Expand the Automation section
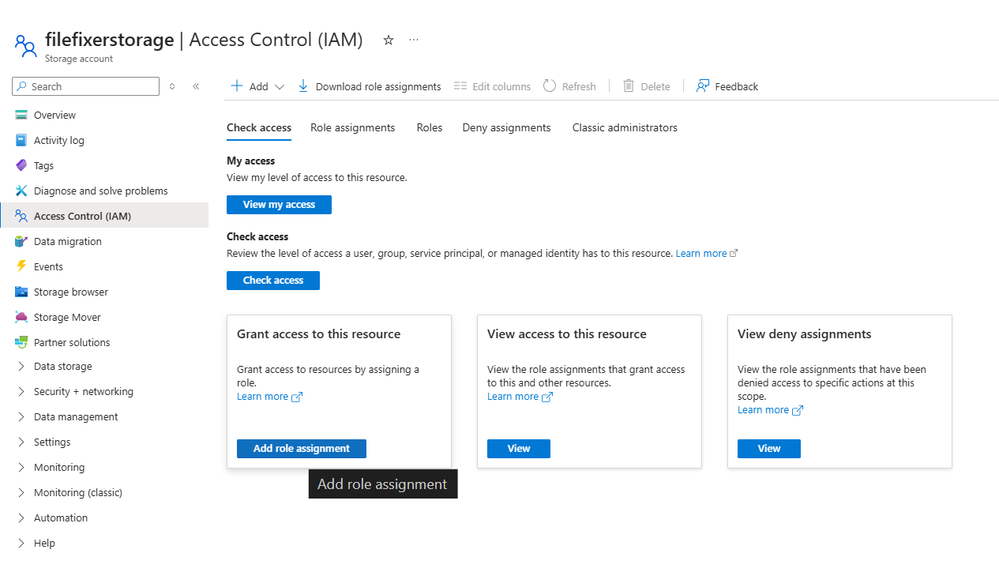The image size is (999, 588). [21, 518]
